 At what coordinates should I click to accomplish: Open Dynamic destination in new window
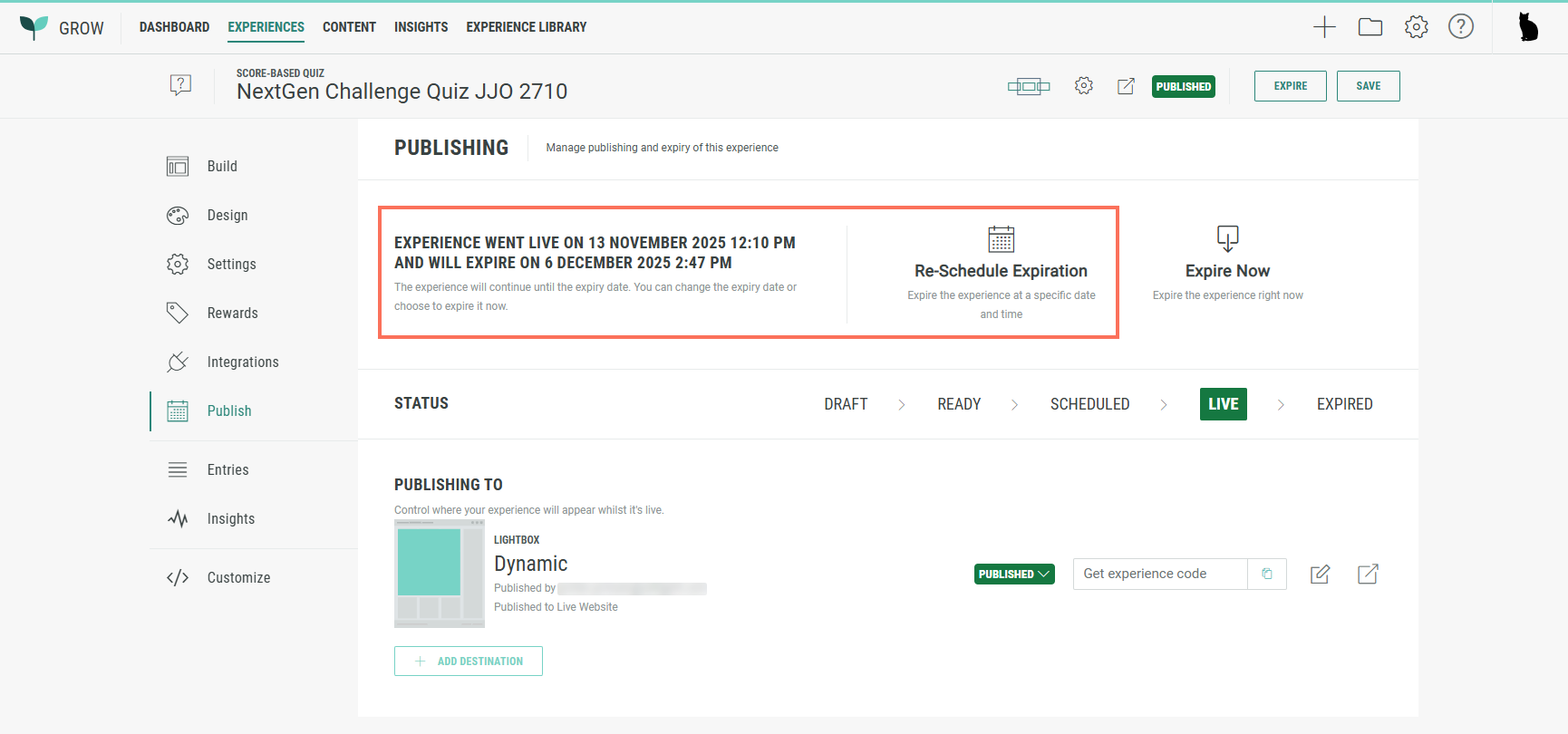[x=1368, y=574]
